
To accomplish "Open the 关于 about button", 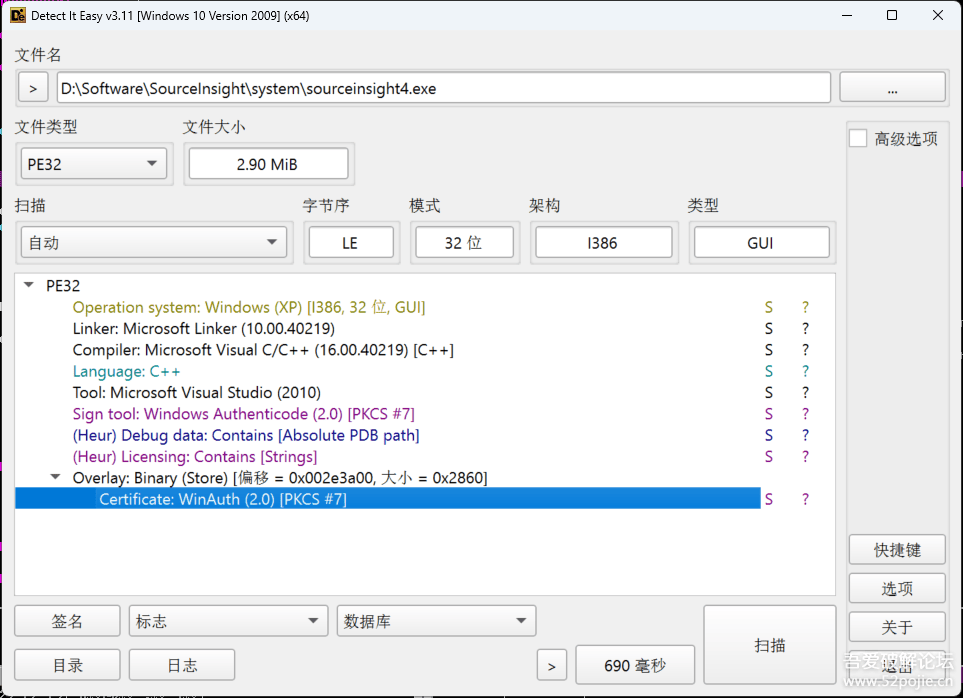I will (897, 627).
